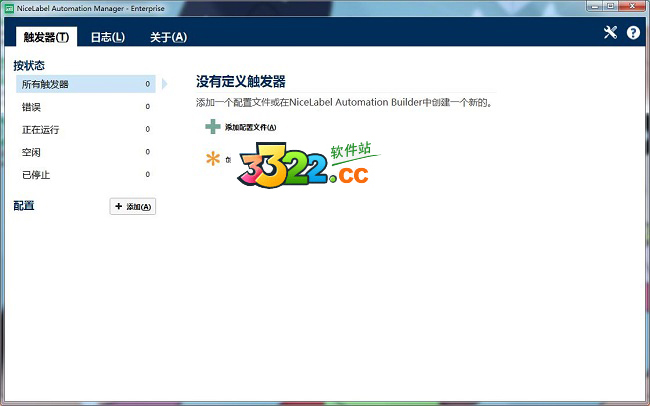
Task: Click the arrow beside 所有触发器
Action: click(165, 84)
